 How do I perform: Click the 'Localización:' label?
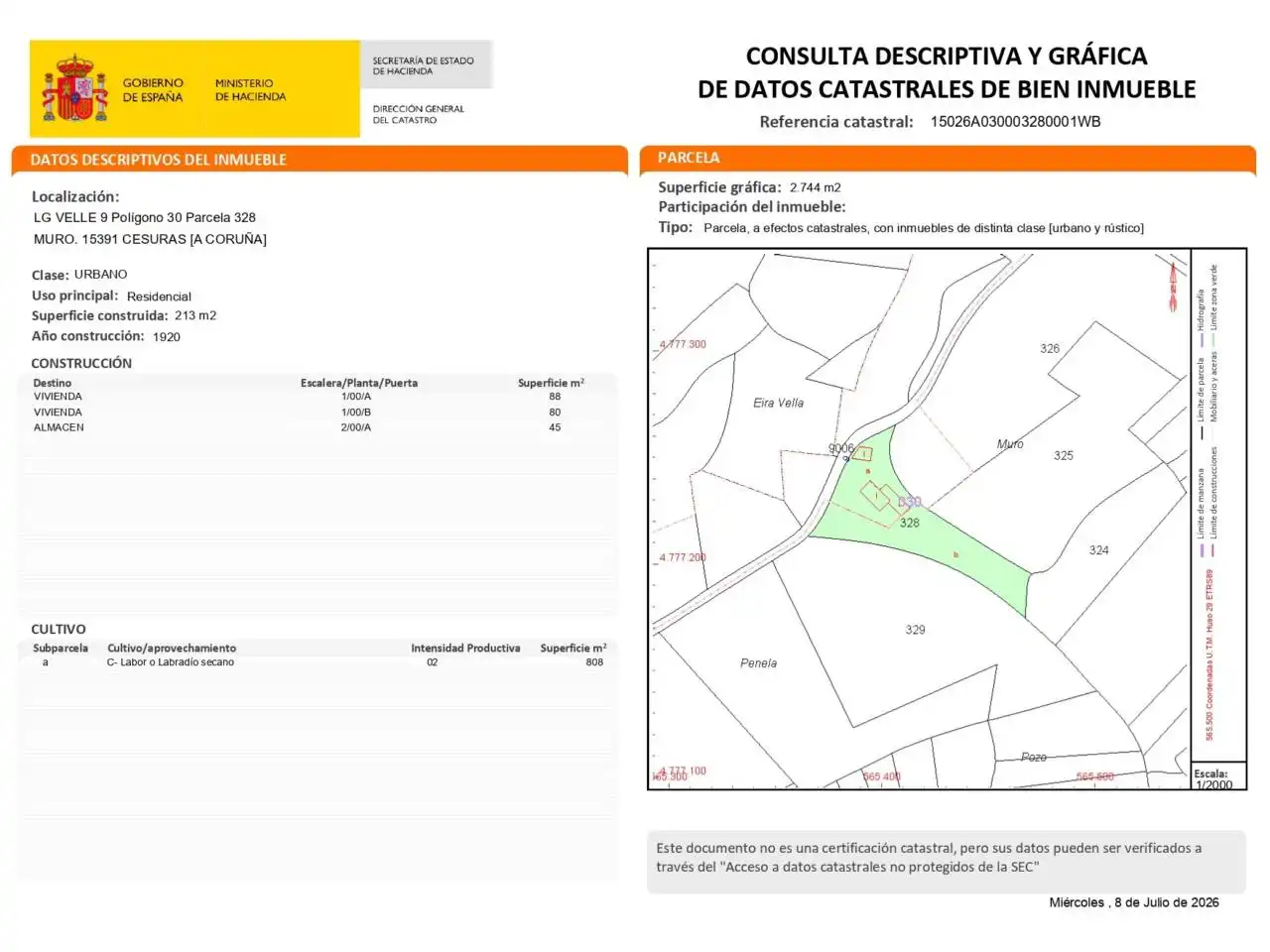coord(75,196)
